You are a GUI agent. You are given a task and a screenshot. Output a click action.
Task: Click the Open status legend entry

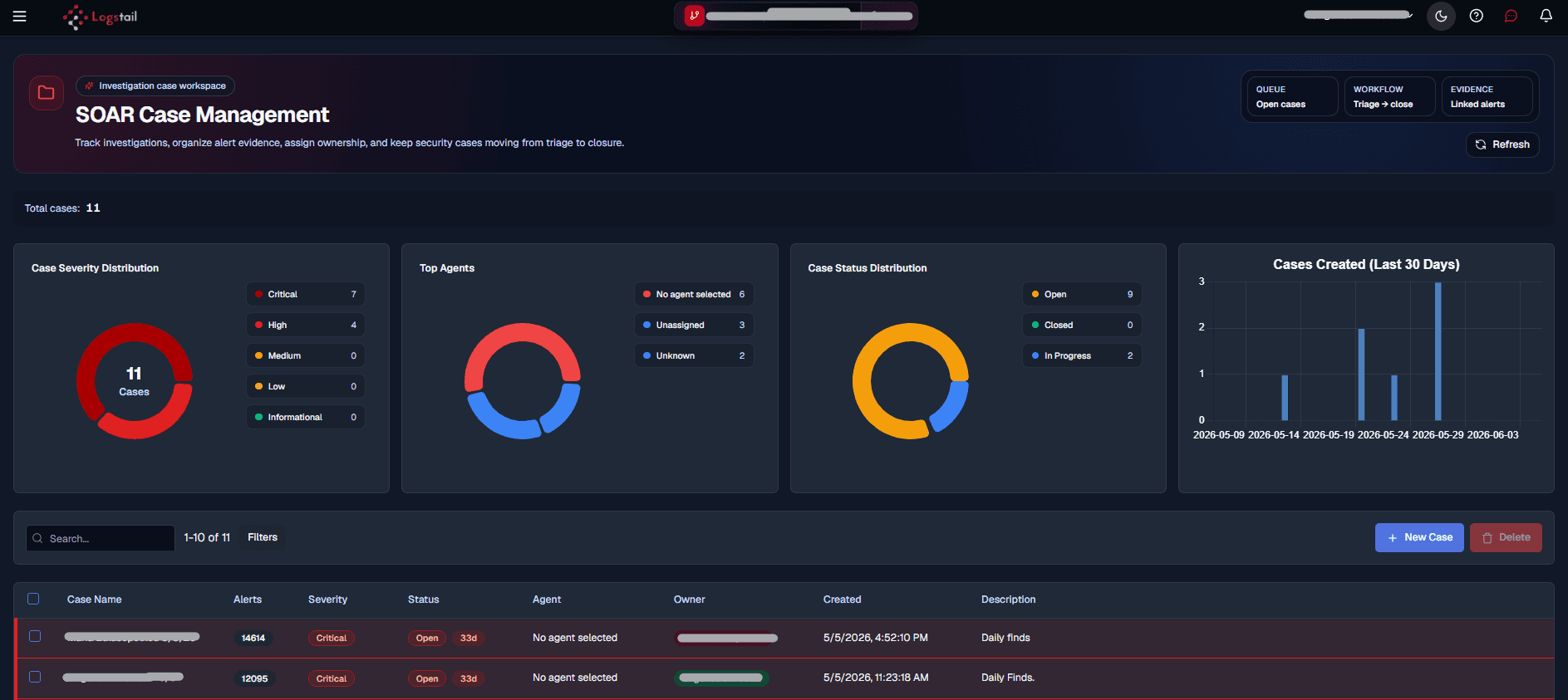1082,294
